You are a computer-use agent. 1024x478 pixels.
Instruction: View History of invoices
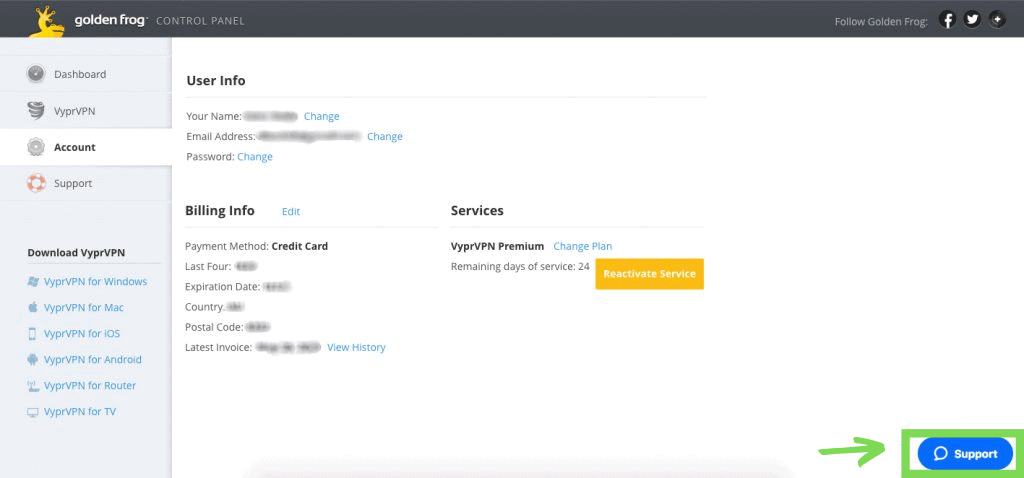coord(356,347)
